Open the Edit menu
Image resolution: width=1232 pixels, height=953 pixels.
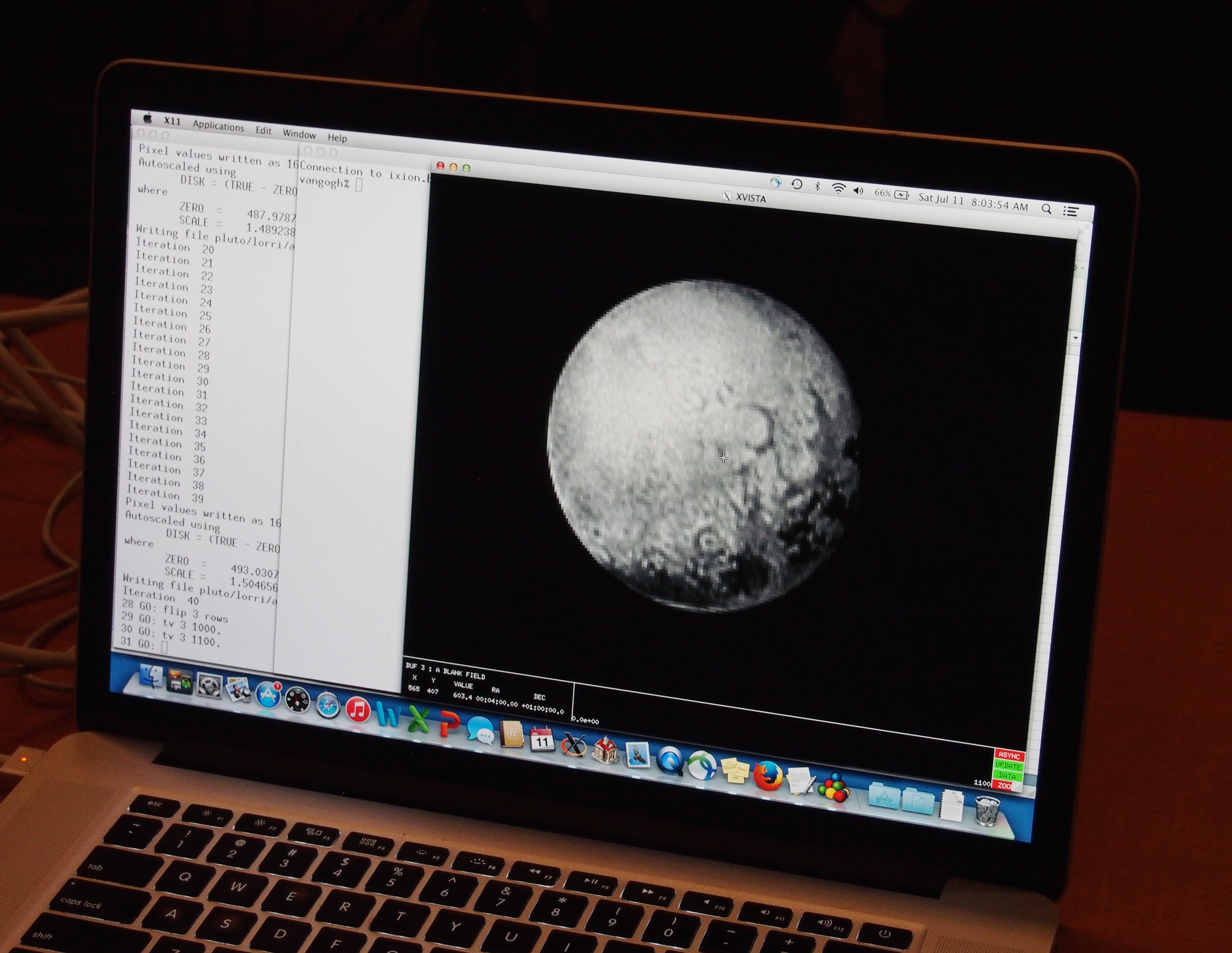click(263, 130)
